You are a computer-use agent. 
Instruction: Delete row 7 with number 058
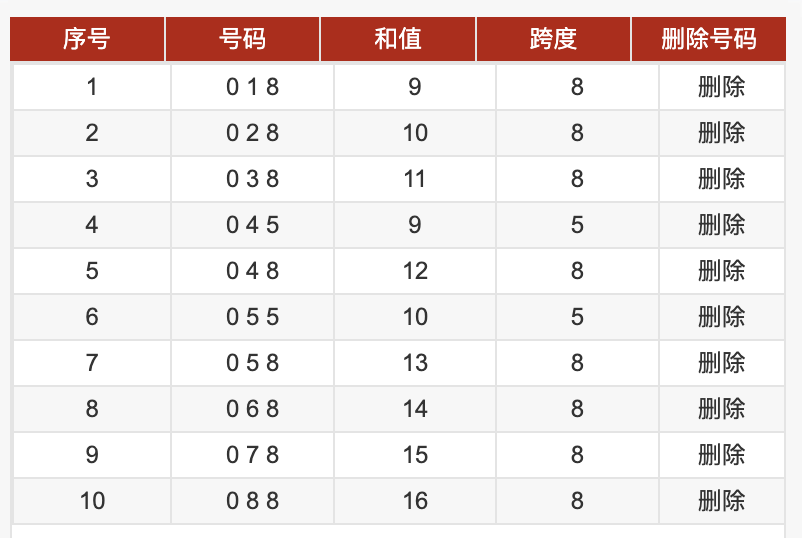pos(721,363)
